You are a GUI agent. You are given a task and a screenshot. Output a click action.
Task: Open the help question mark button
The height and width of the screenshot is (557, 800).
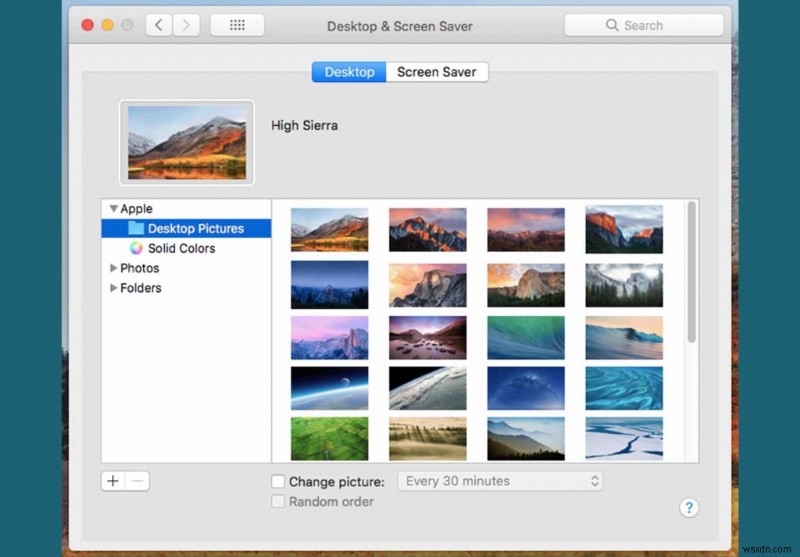[689, 508]
